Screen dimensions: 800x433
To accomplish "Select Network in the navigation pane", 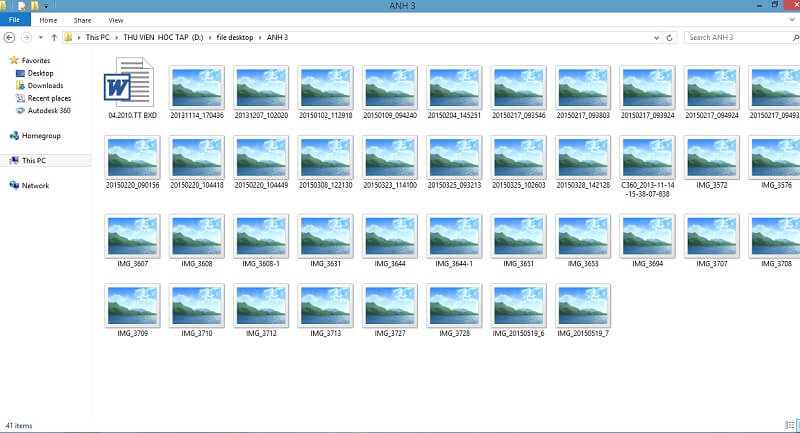I will click(x=35, y=185).
